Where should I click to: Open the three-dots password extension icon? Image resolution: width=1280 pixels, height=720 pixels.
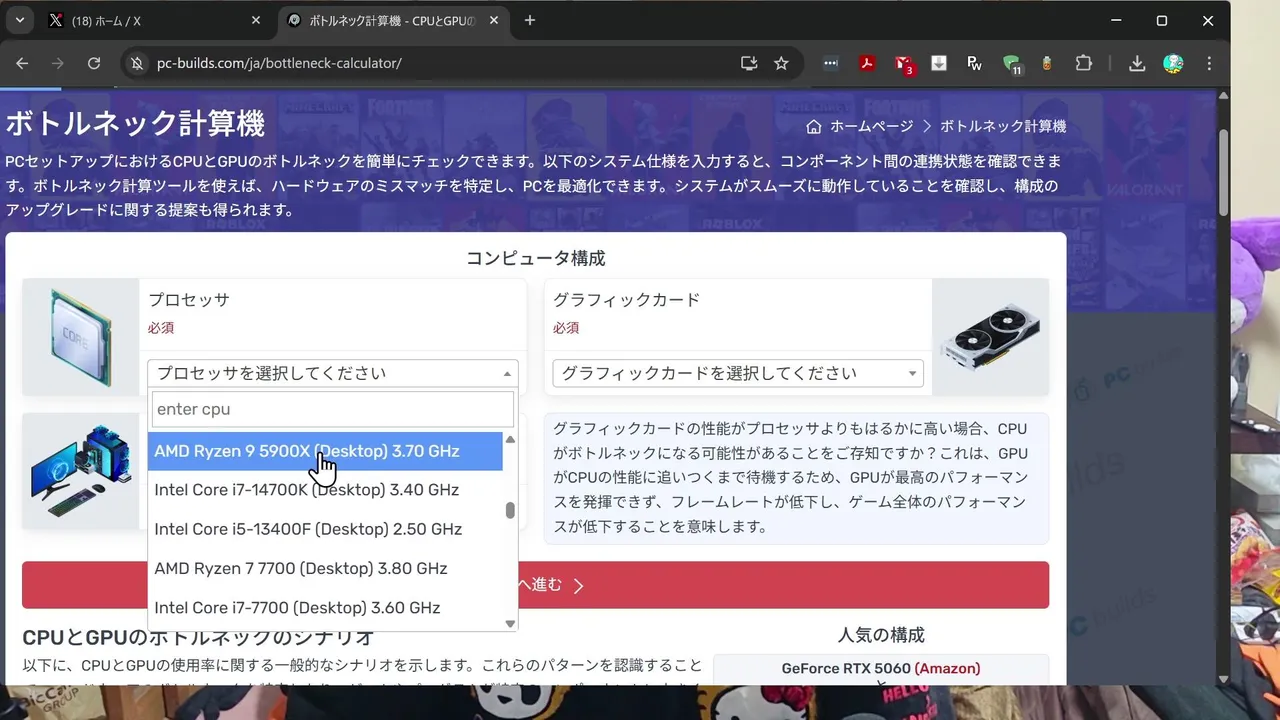(830, 63)
